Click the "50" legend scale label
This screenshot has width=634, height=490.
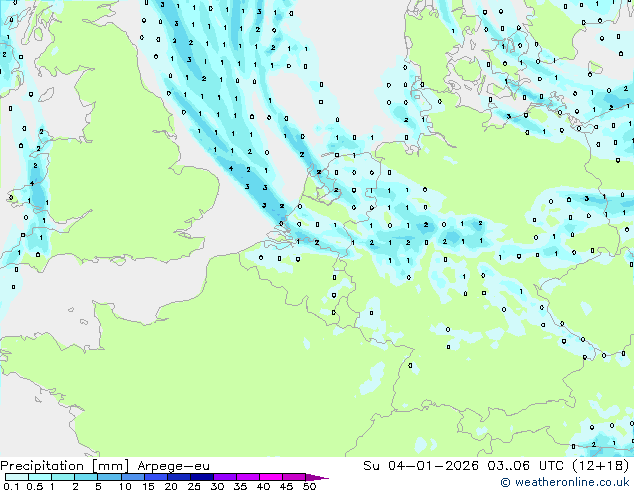pos(309,486)
